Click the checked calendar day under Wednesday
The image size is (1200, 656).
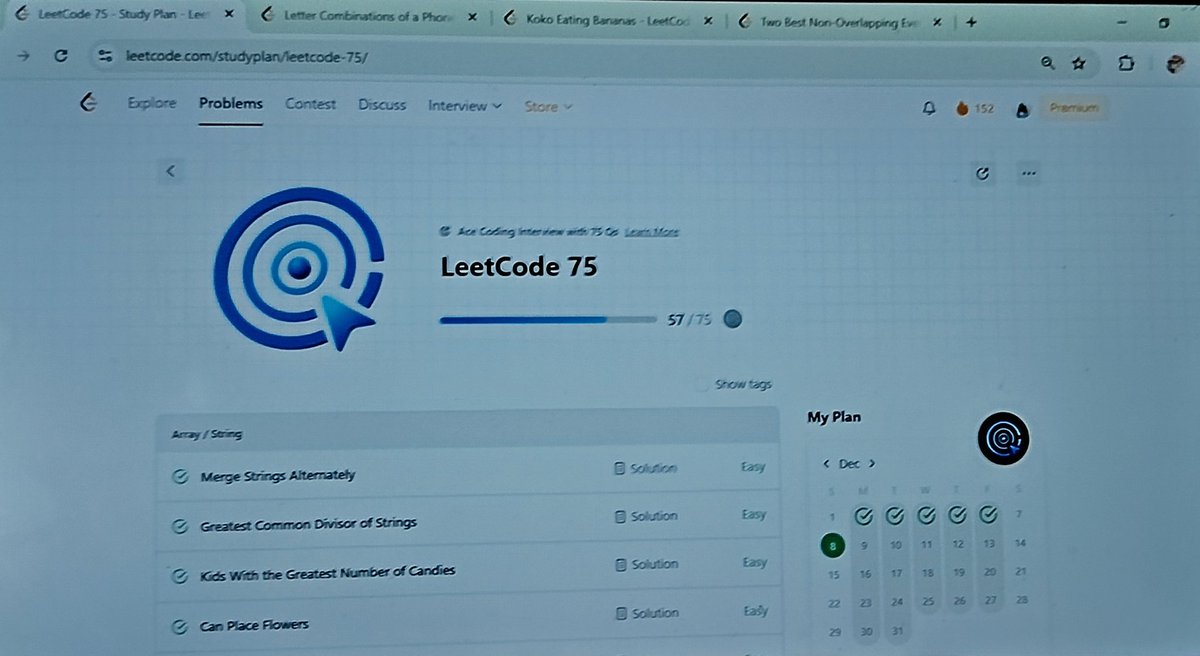pyautogui.click(x=927, y=516)
